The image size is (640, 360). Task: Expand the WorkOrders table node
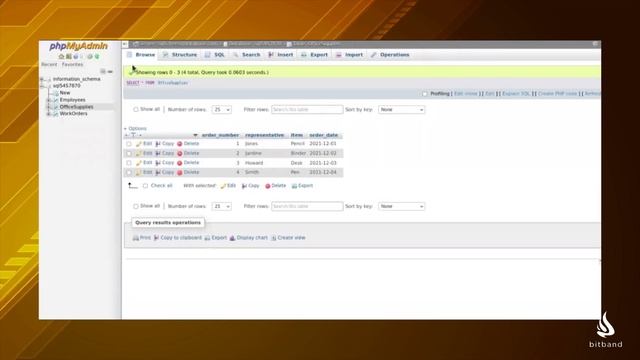point(49,114)
